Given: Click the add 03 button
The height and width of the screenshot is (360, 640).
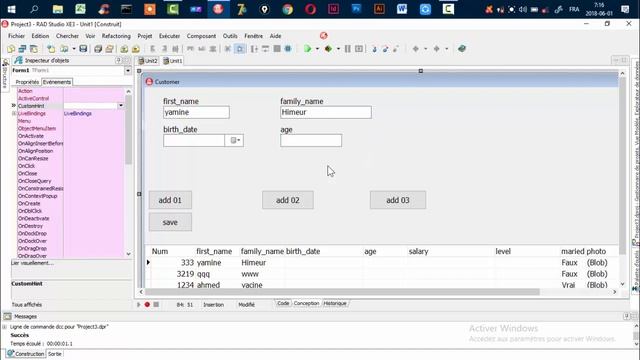Looking at the screenshot, I should pyautogui.click(x=398, y=200).
